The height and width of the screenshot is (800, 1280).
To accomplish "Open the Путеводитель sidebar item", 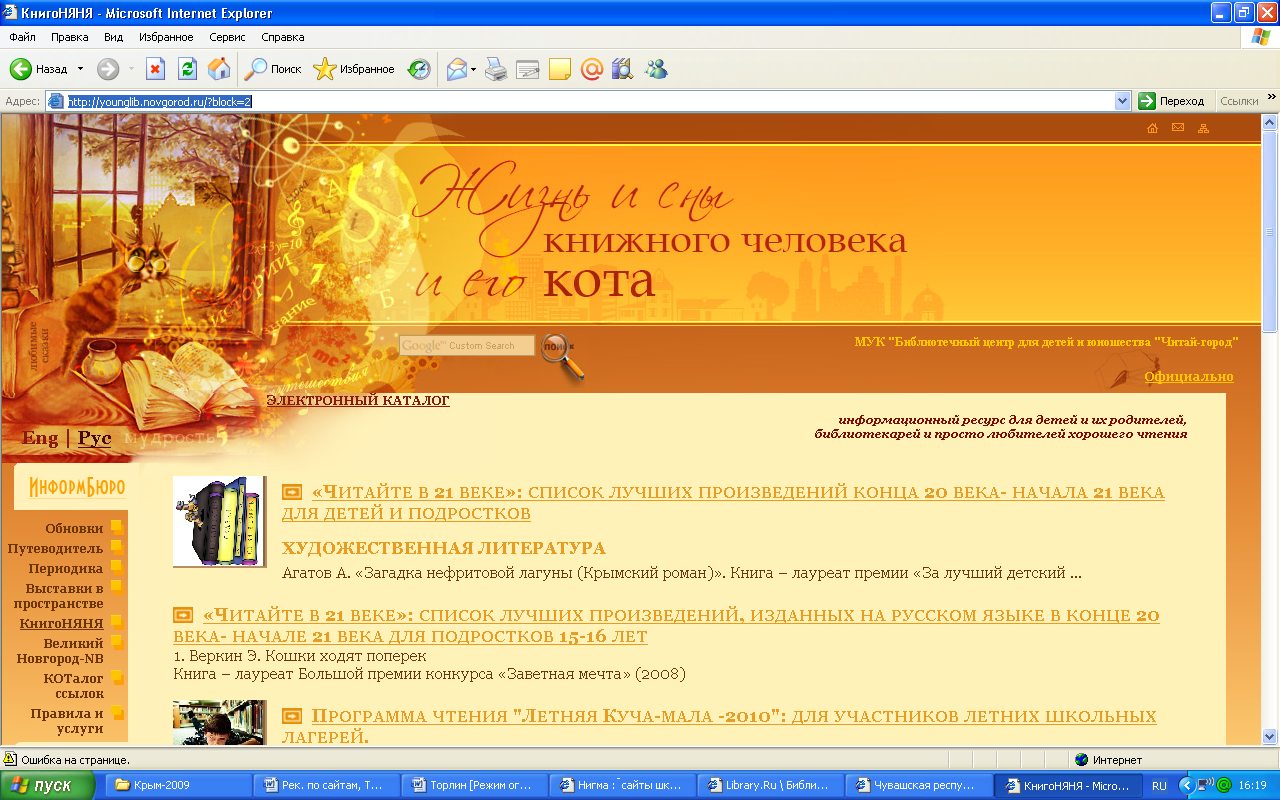I will point(55,548).
